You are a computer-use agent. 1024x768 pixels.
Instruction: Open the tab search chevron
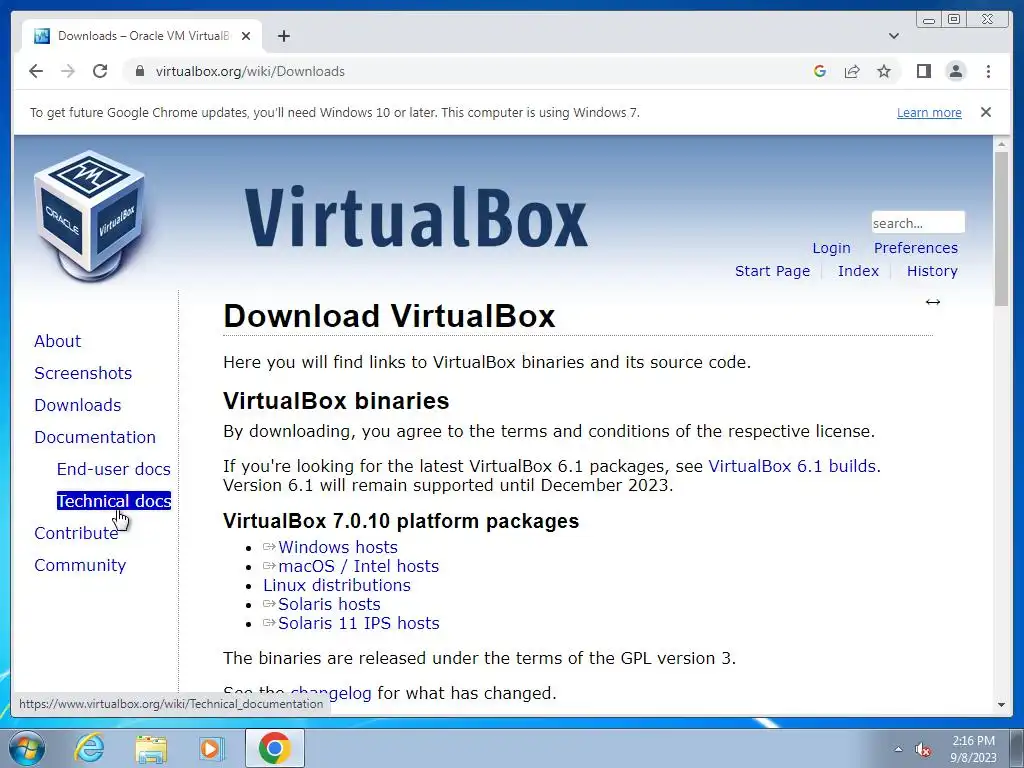(893, 36)
